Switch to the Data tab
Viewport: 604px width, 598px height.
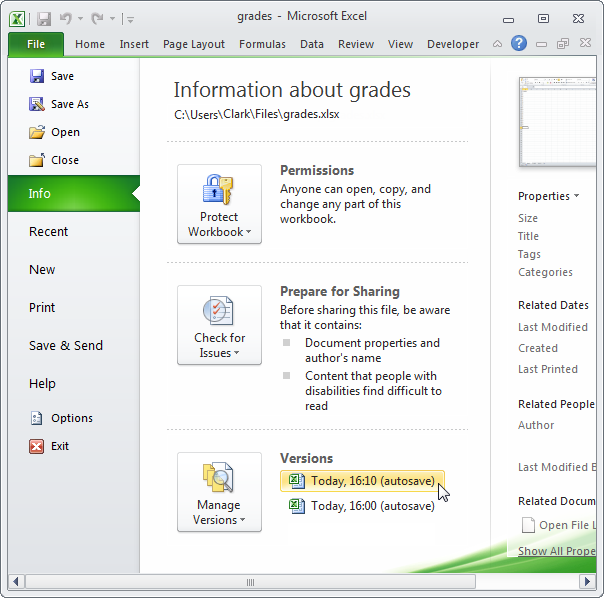pos(312,44)
